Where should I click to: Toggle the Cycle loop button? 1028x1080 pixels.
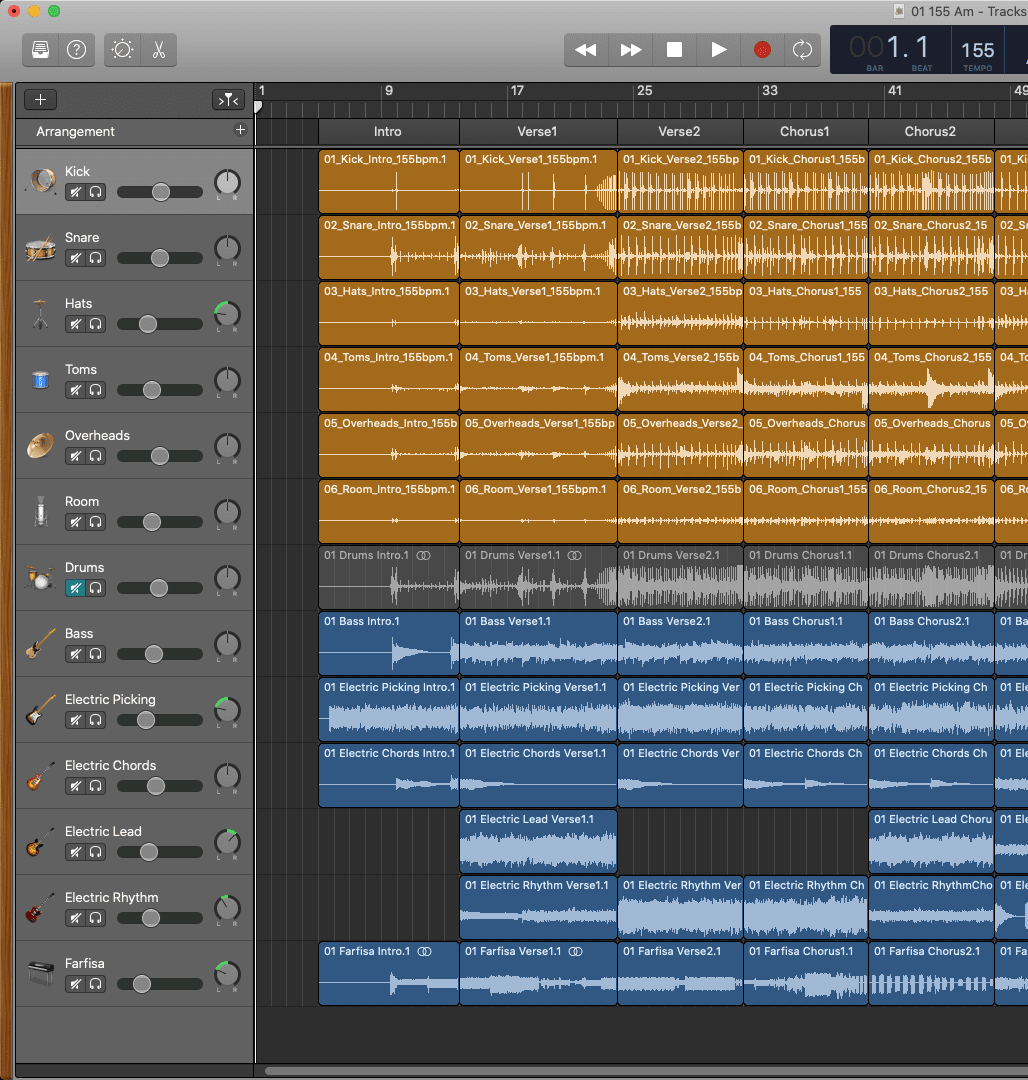[x=802, y=50]
